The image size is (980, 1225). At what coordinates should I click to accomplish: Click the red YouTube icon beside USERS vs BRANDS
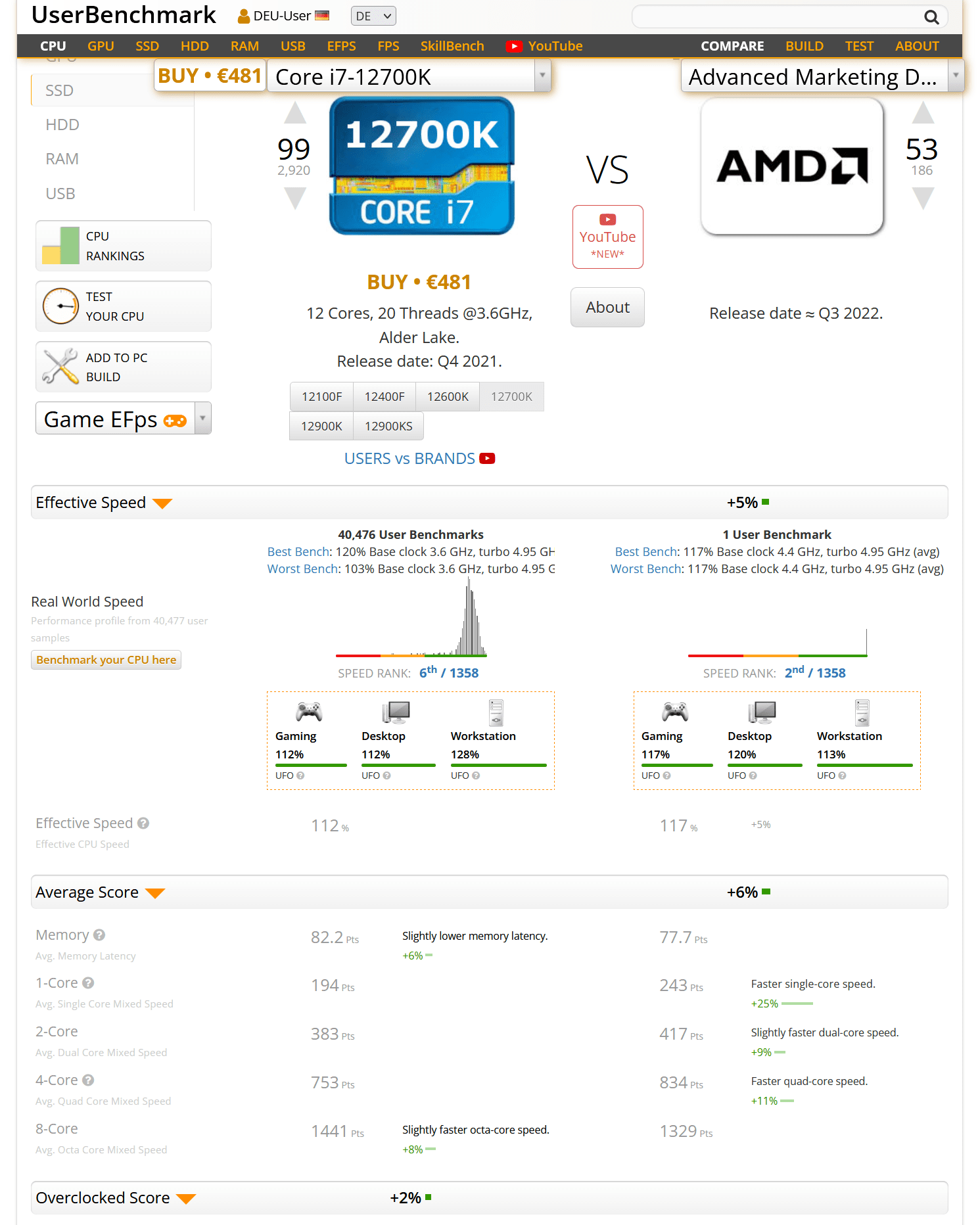(x=487, y=459)
